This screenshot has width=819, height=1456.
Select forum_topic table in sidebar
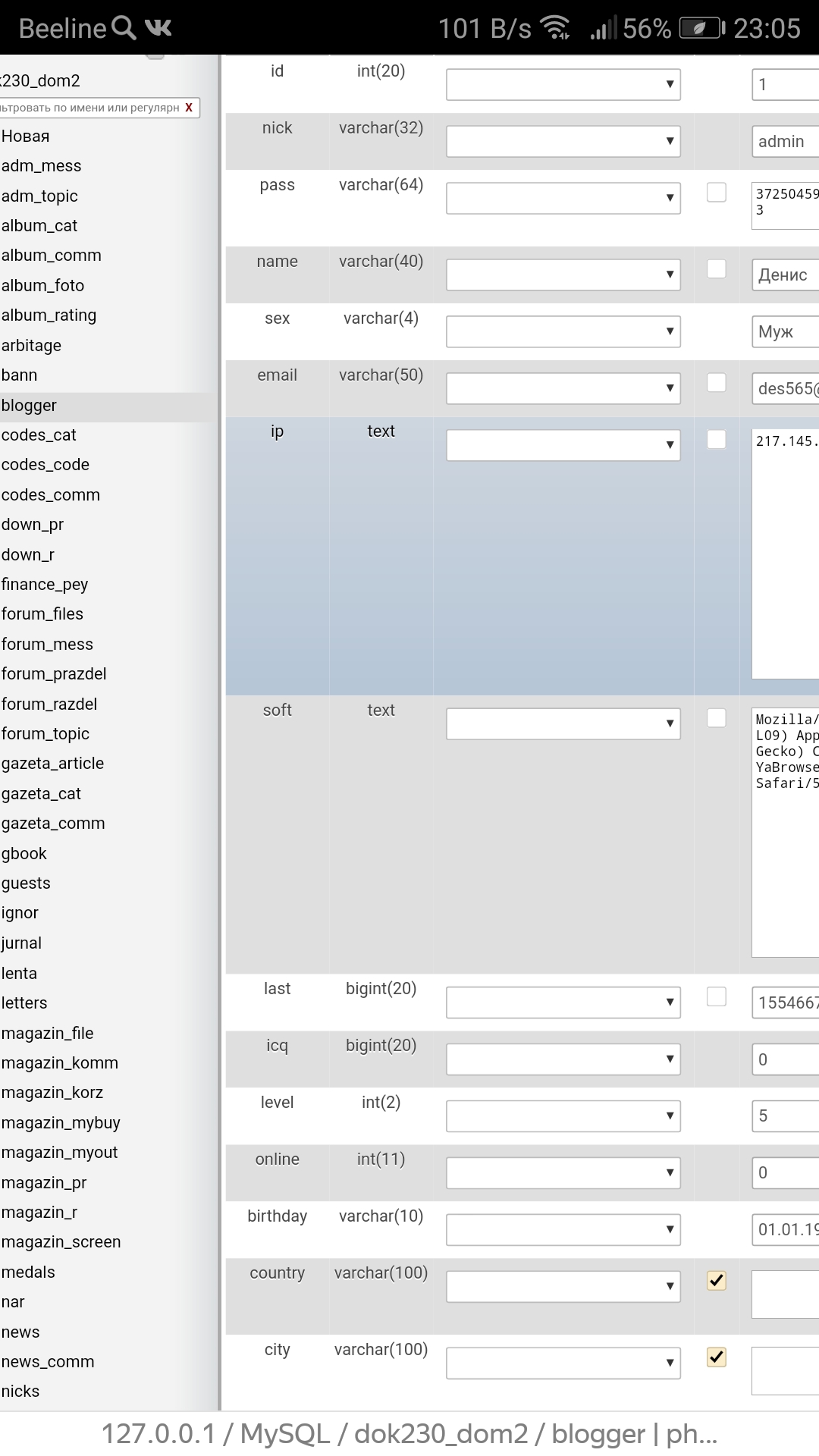45,734
